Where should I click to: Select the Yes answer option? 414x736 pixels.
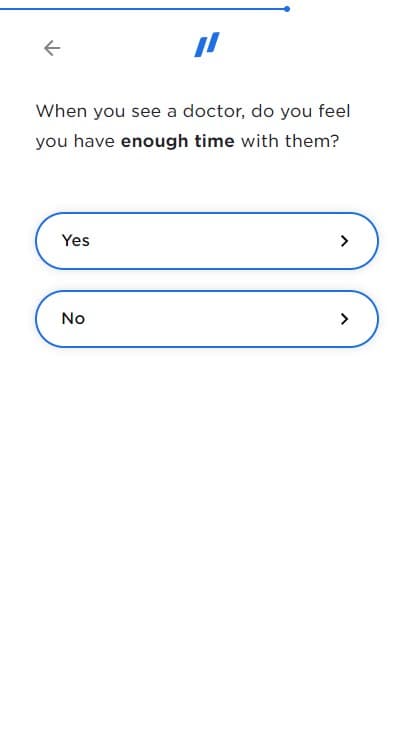(207, 241)
